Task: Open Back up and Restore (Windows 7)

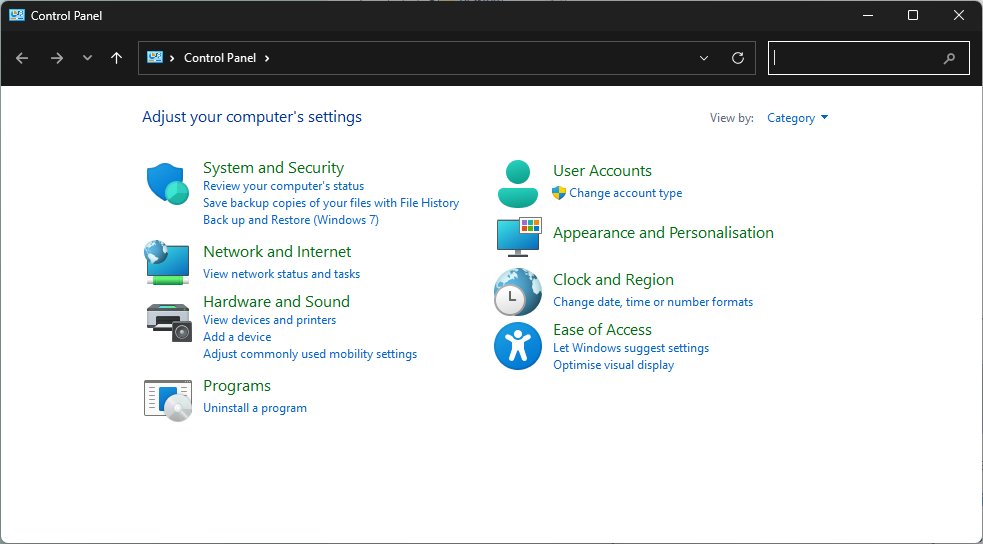Action: pyautogui.click(x=291, y=220)
